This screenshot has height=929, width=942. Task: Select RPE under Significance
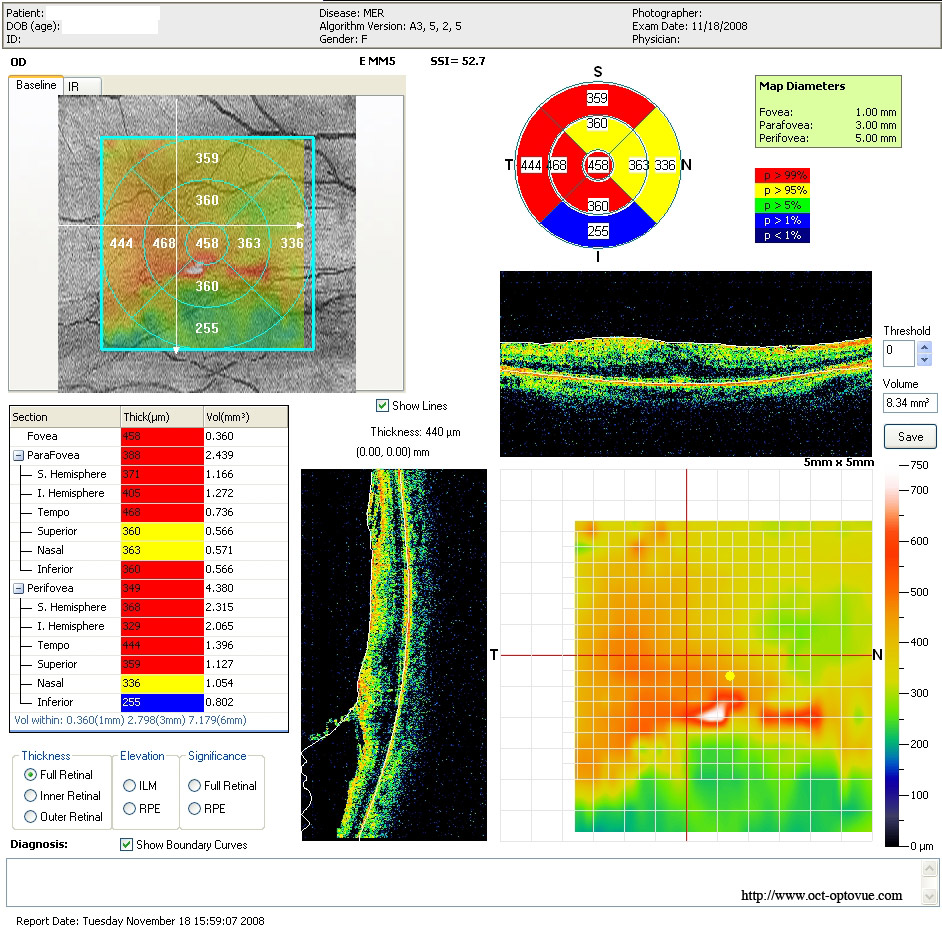(x=194, y=809)
